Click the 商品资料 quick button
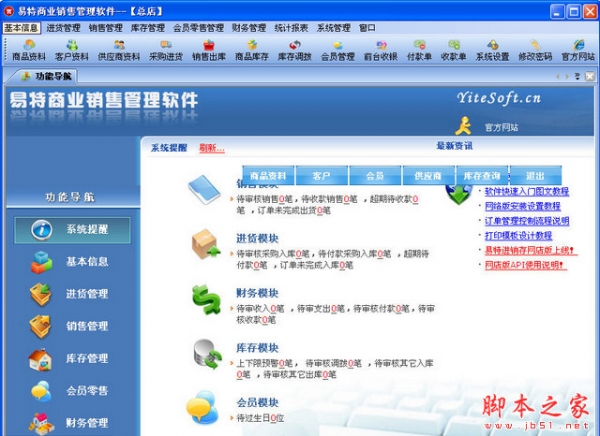Viewport: 600px width, 436px height. (x=268, y=176)
